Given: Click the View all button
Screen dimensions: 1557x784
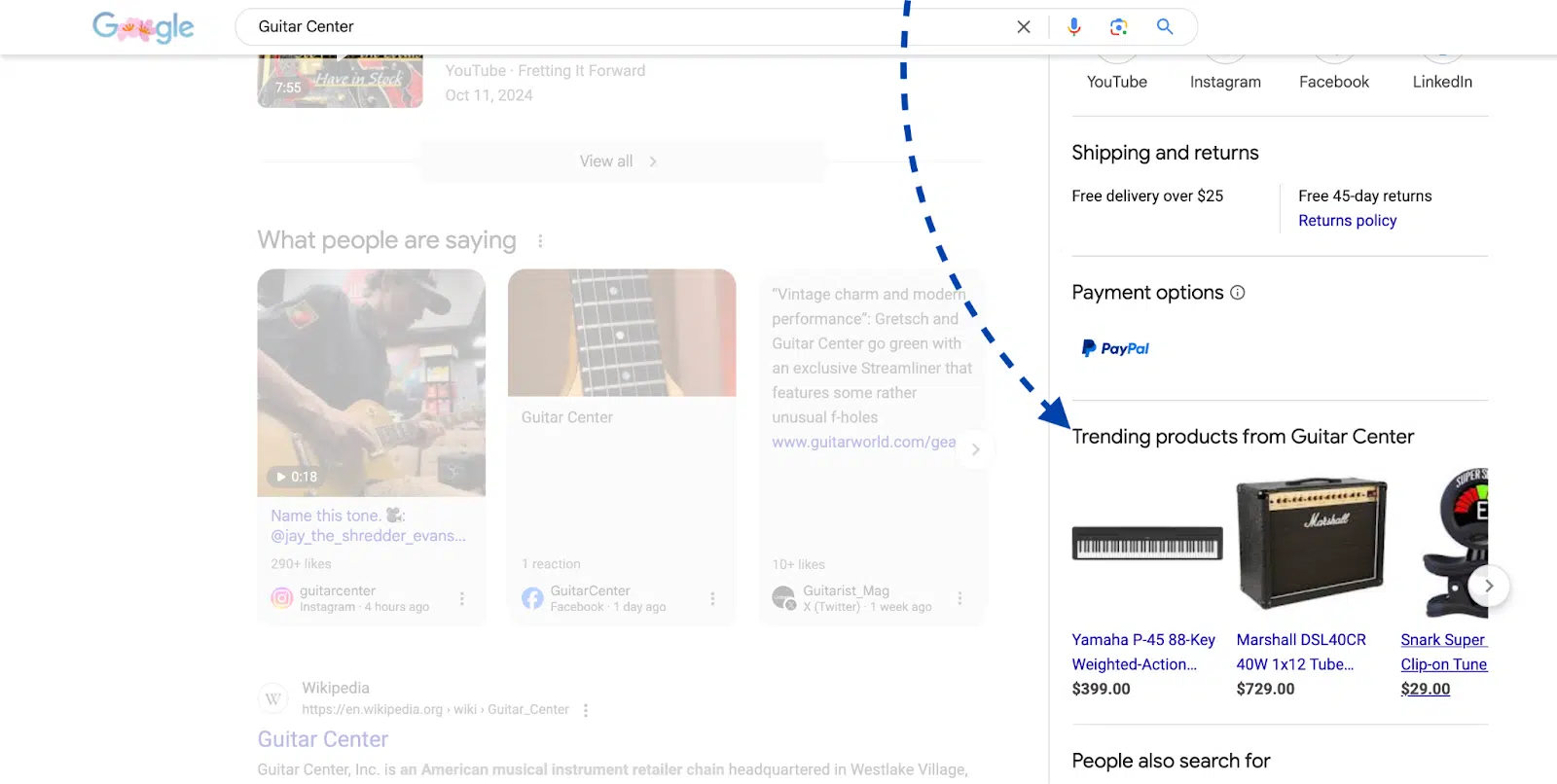Looking at the screenshot, I should (623, 161).
